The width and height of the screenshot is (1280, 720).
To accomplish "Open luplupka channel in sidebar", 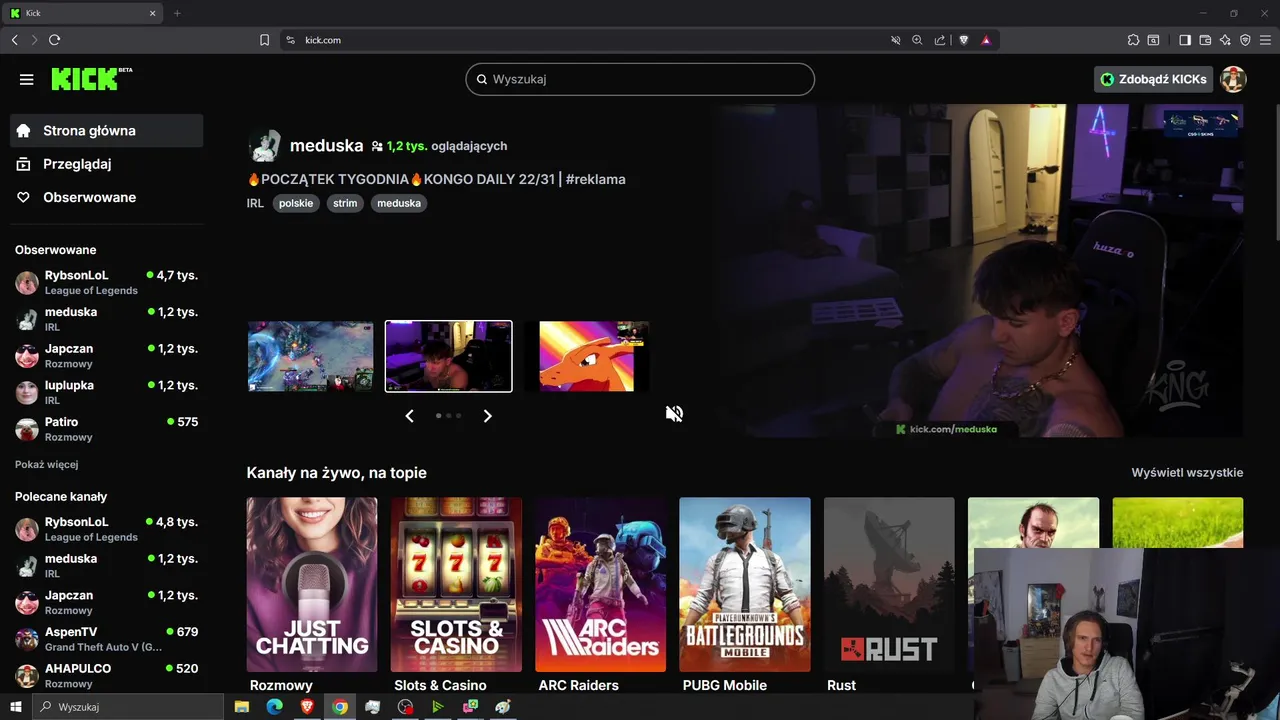I will 107,392.
